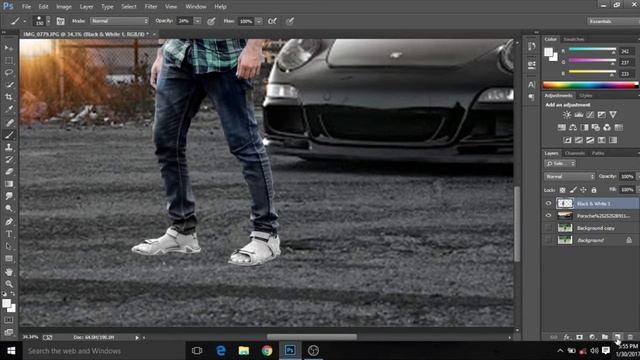
Task: Open Google Chrome from the taskbar
Action: [267, 351]
